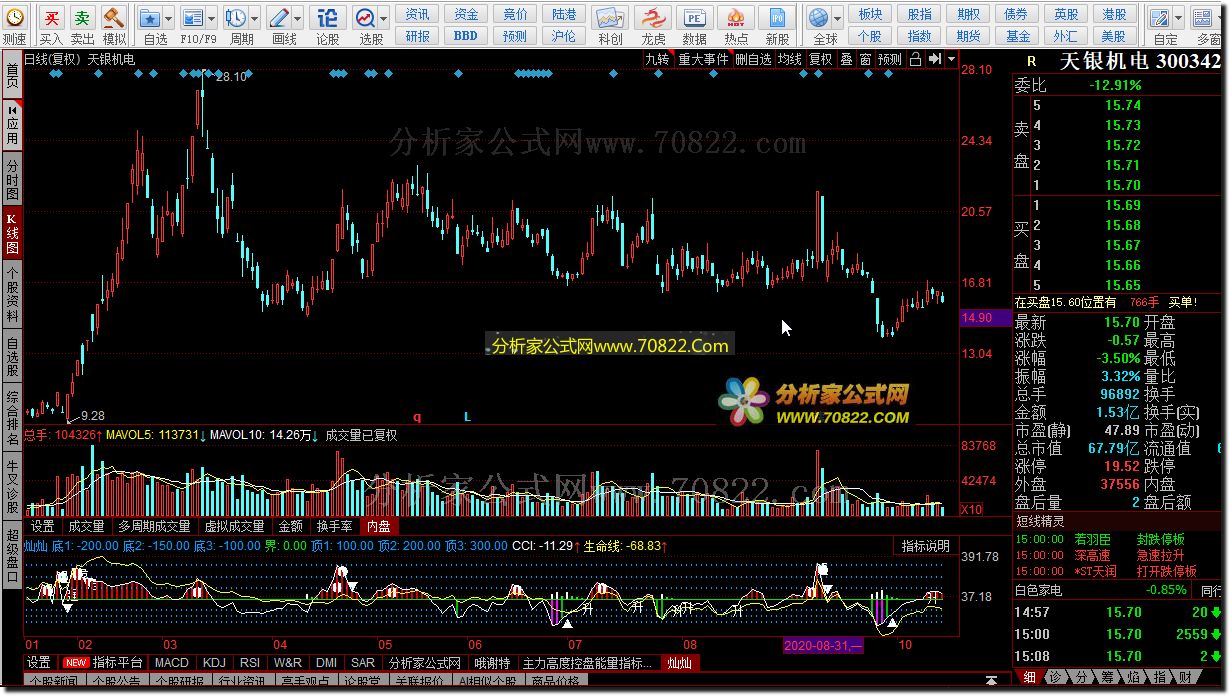Click the 自定 custom layout icon
This screenshot has width=1231, height=696.
pyautogui.click(x=1160, y=18)
